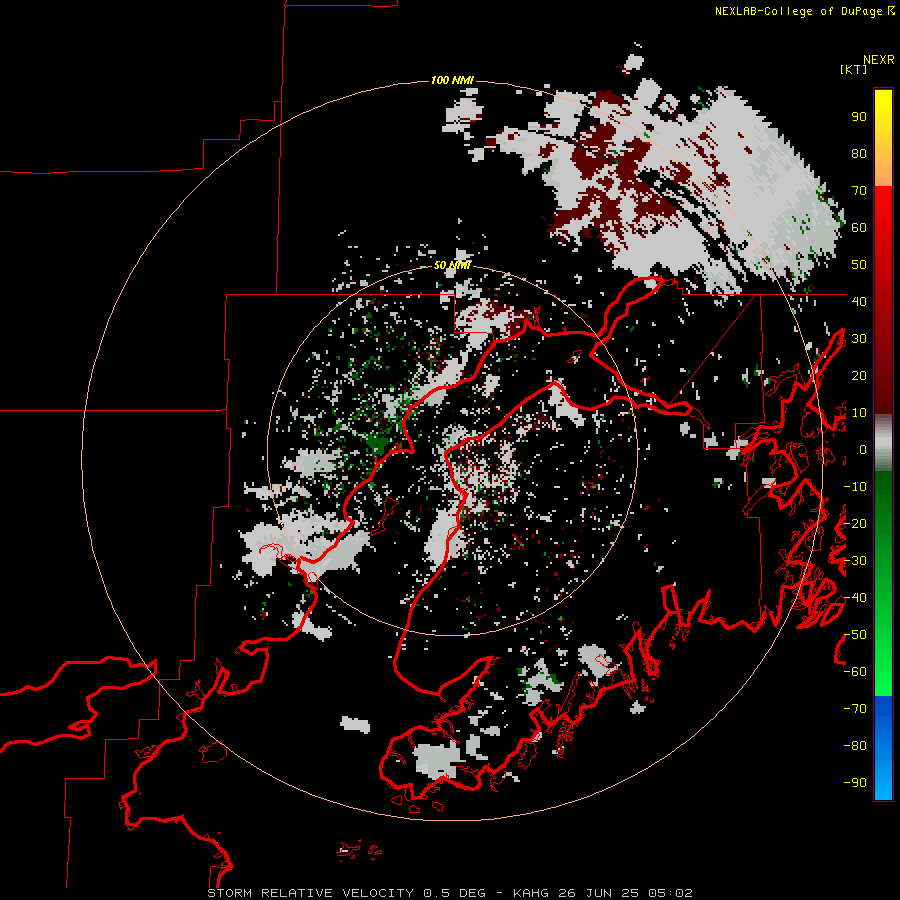The width and height of the screenshot is (900, 900).
Task: Click the gray zero-velocity segment of the color bar
Action: [x=883, y=443]
